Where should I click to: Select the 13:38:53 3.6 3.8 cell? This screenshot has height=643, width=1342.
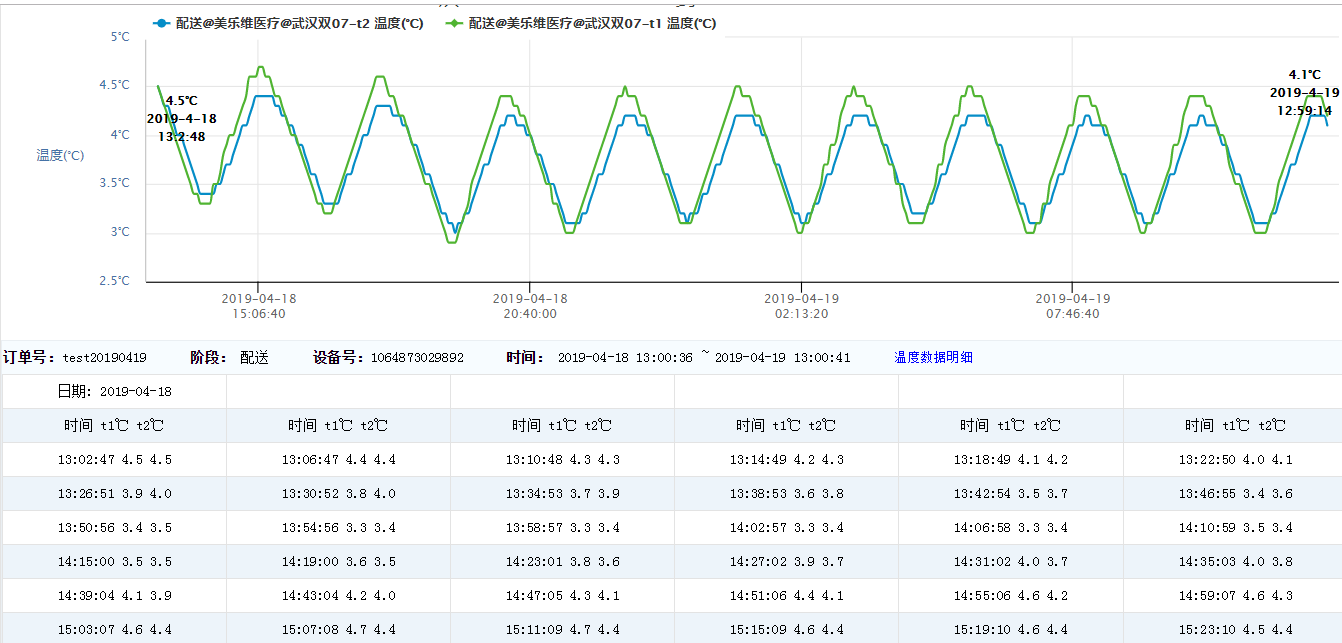(786, 494)
